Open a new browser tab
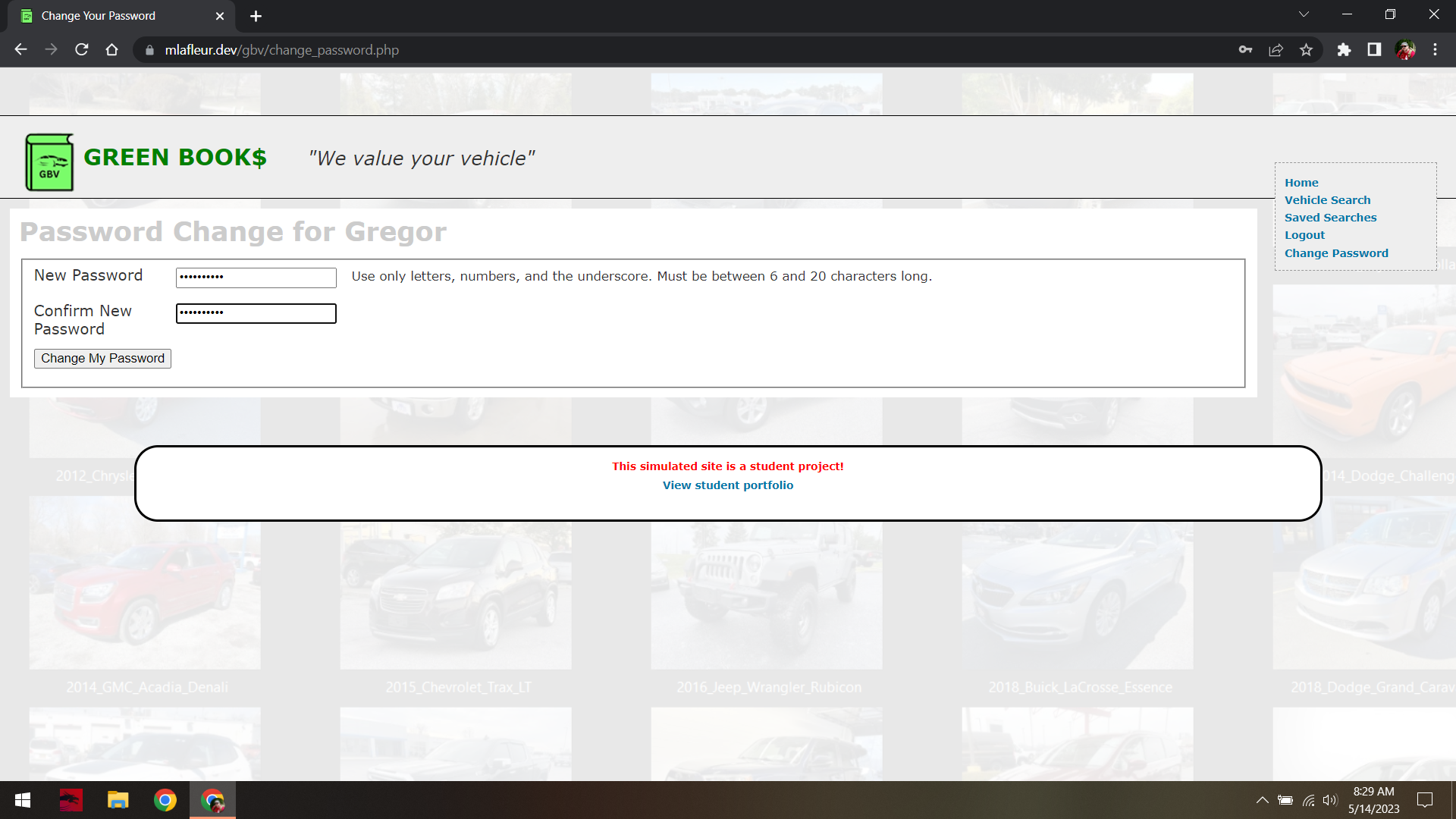 pos(256,16)
